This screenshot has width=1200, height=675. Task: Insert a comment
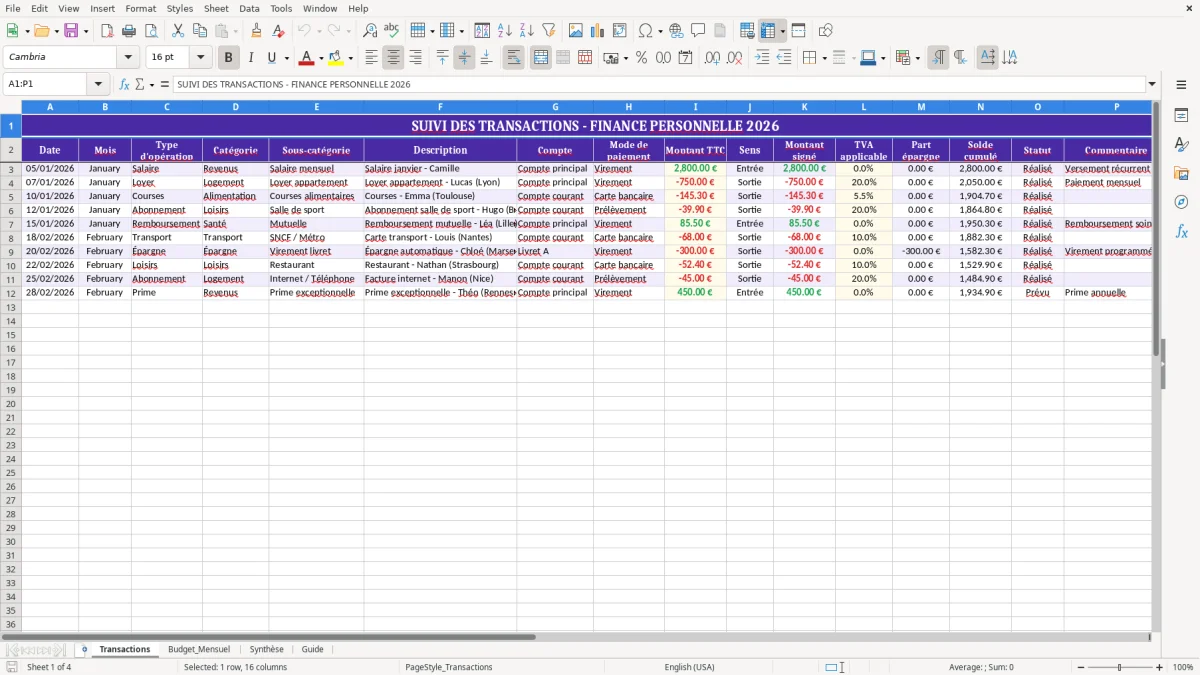(698, 31)
